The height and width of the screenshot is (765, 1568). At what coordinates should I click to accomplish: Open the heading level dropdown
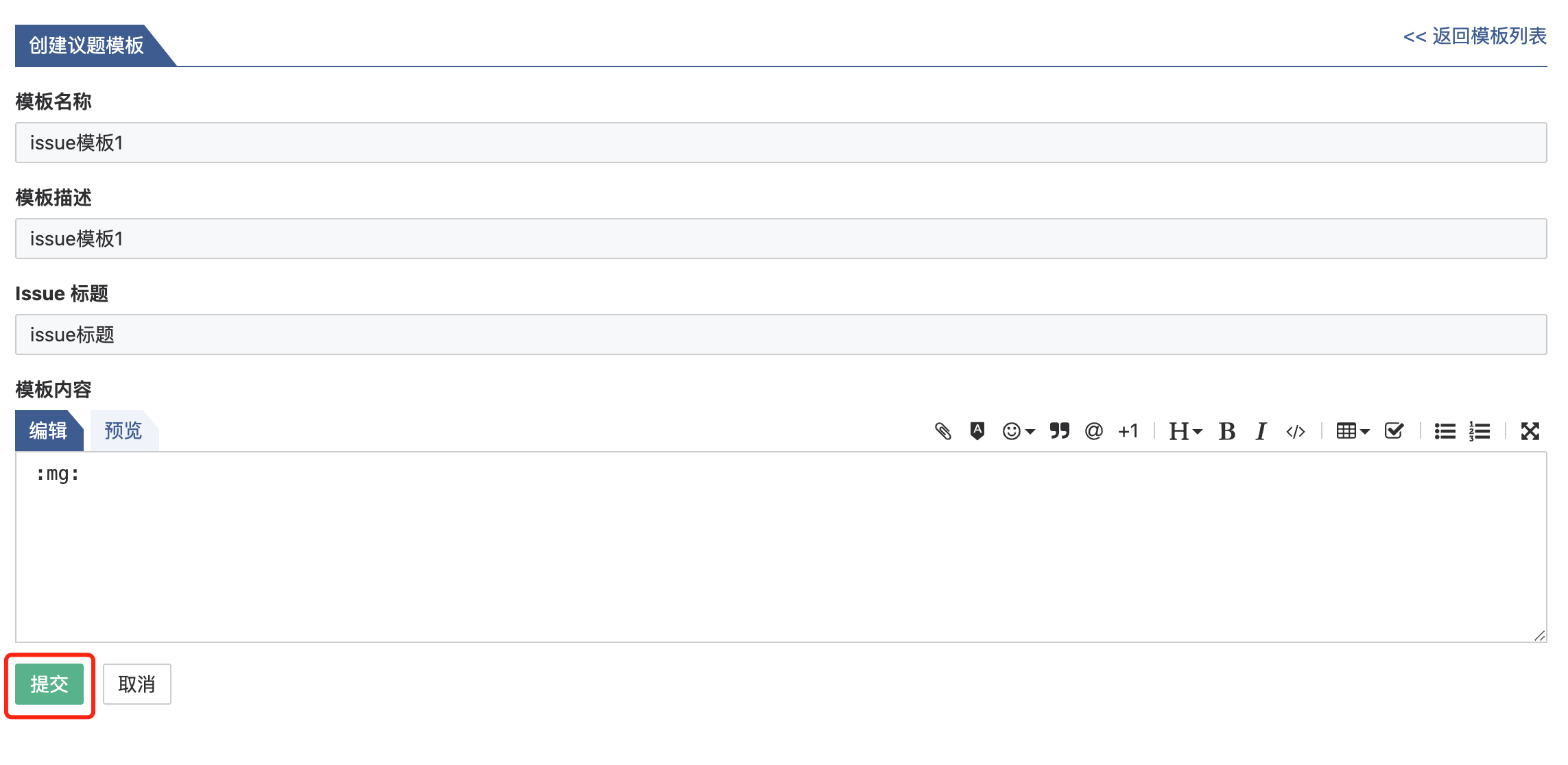point(1185,431)
